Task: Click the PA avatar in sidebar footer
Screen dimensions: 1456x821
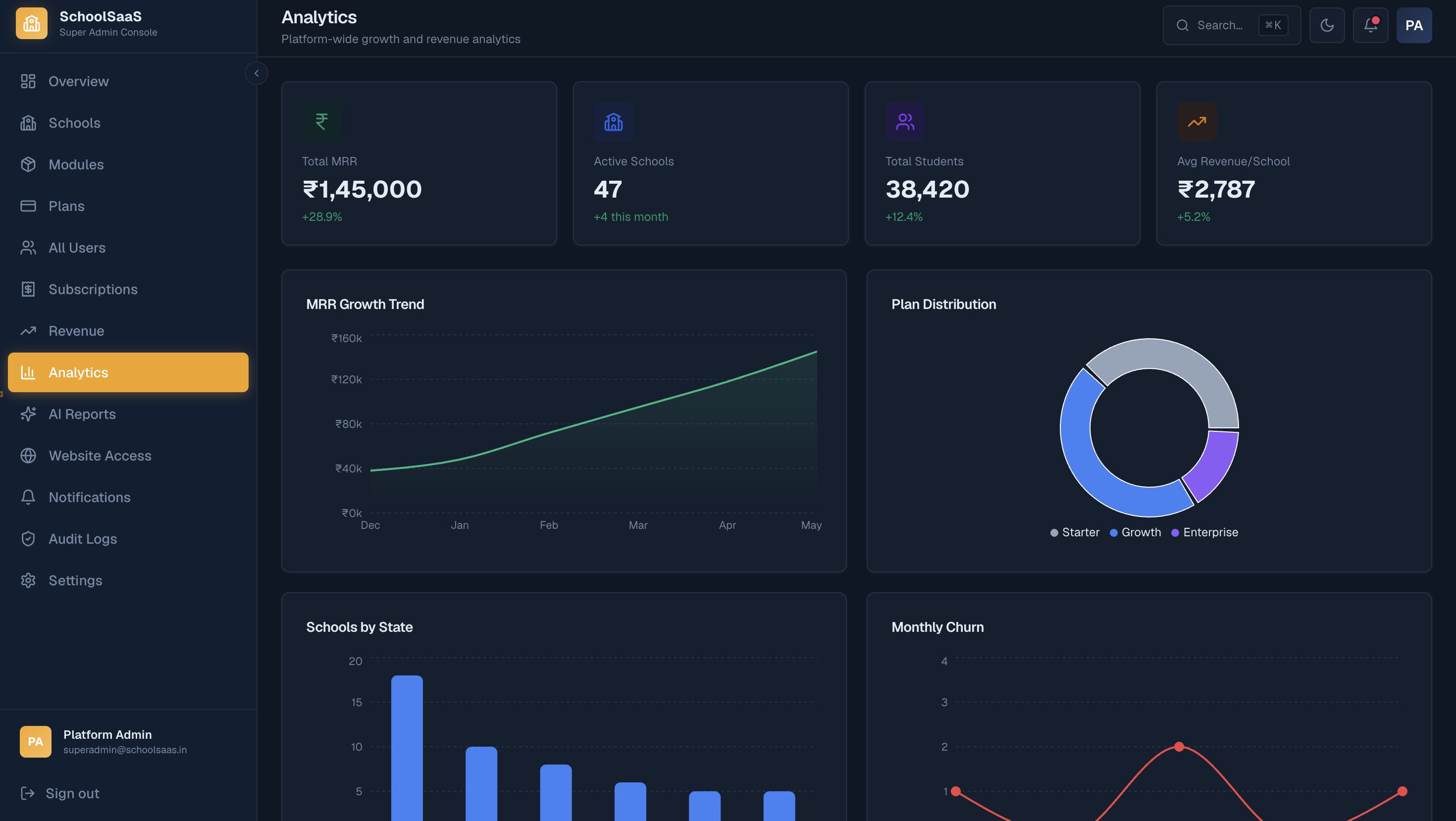Action: (x=36, y=742)
